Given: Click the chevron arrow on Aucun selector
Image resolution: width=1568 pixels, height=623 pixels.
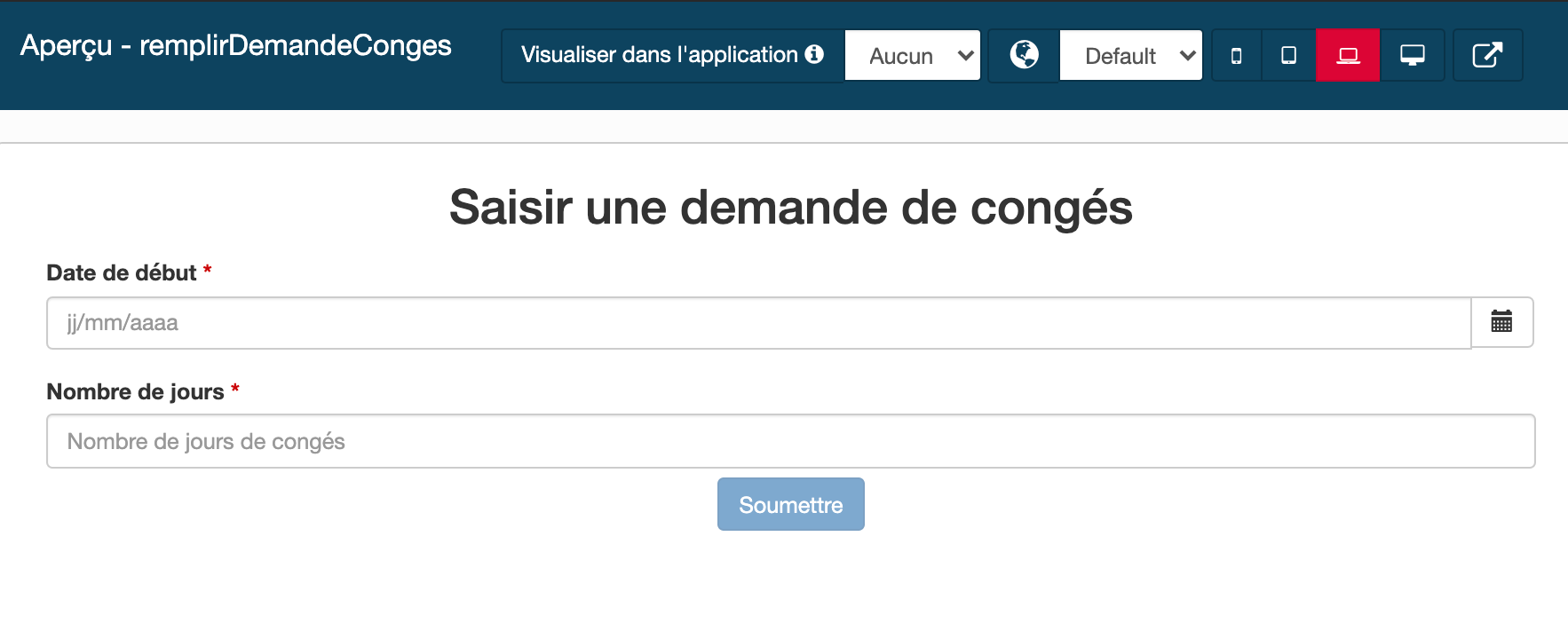Looking at the screenshot, I should (966, 56).
